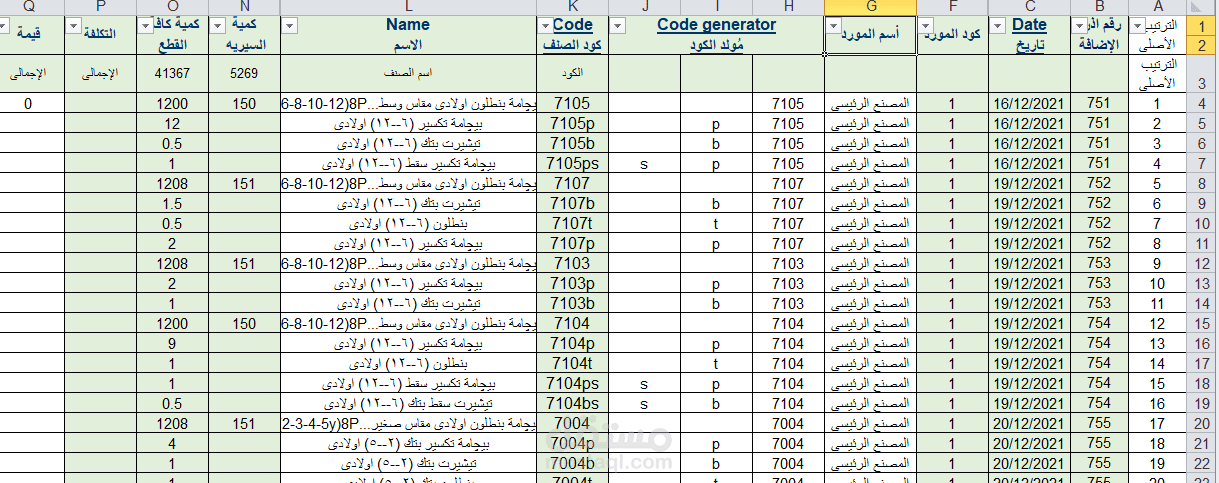Select المصنع الرئيسى in row 17
This screenshot has height=483, width=1219.
tap(870, 363)
